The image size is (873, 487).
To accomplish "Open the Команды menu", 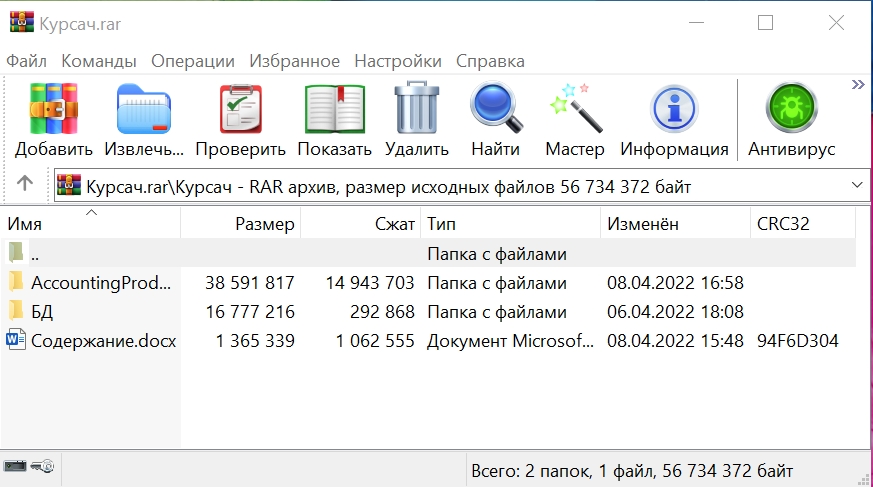I will (99, 60).
